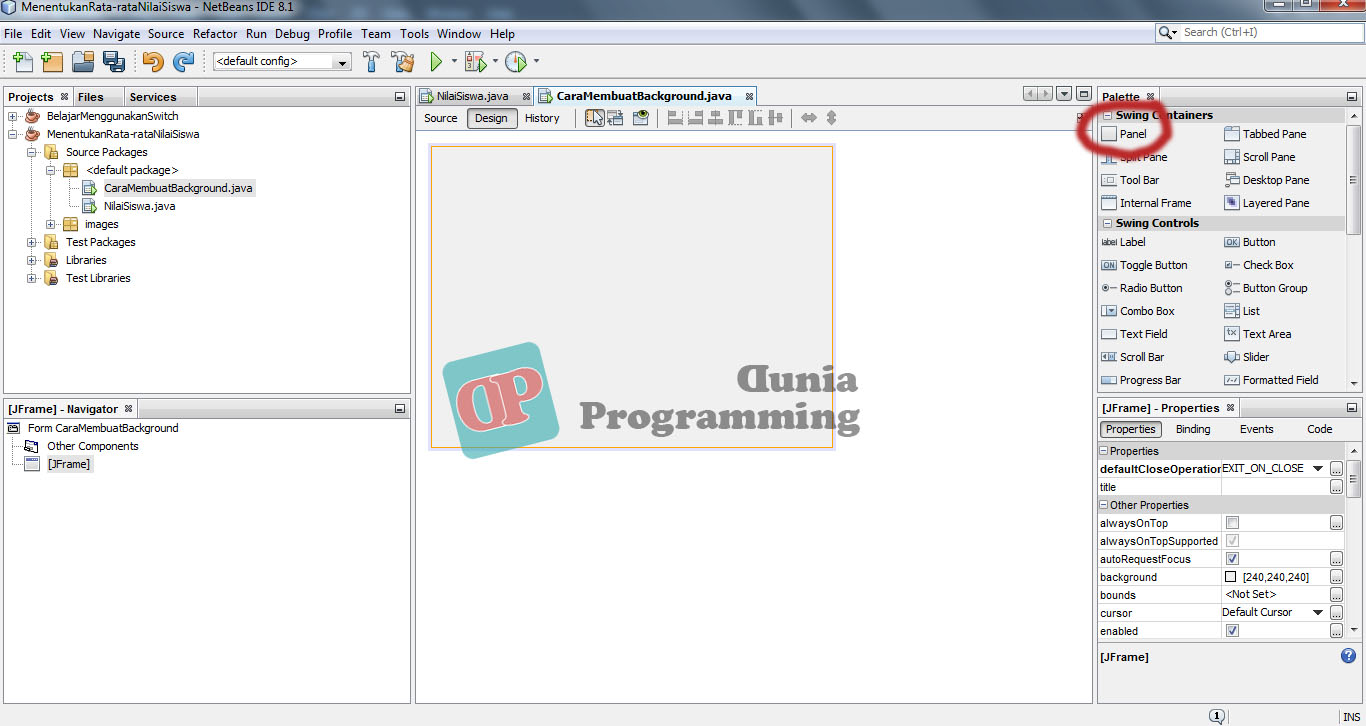The height and width of the screenshot is (726, 1366).
Task: Select Scroll Pane in the Palette
Action: click(x=1260, y=157)
